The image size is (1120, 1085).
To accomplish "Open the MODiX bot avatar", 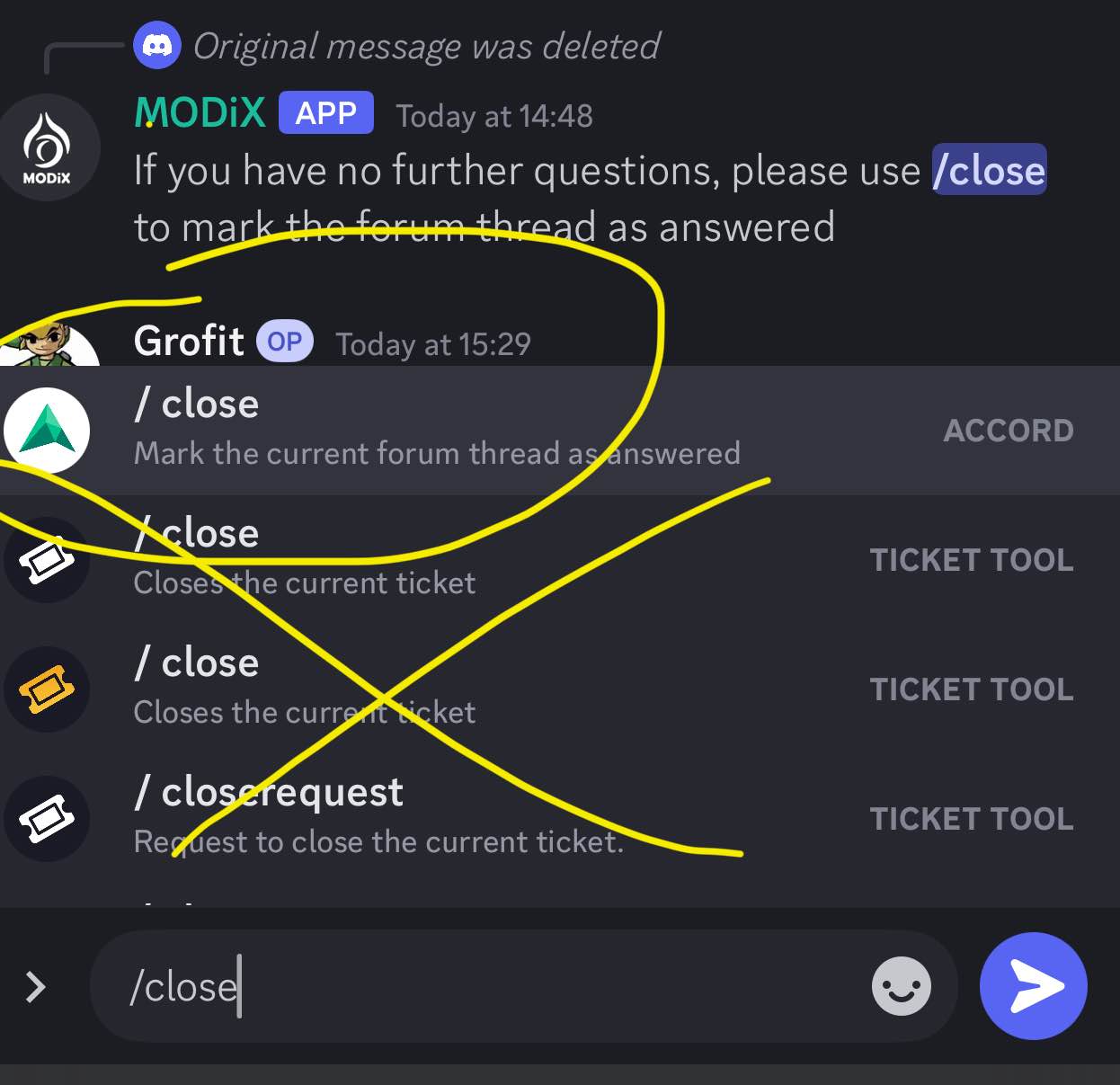I will click(48, 148).
